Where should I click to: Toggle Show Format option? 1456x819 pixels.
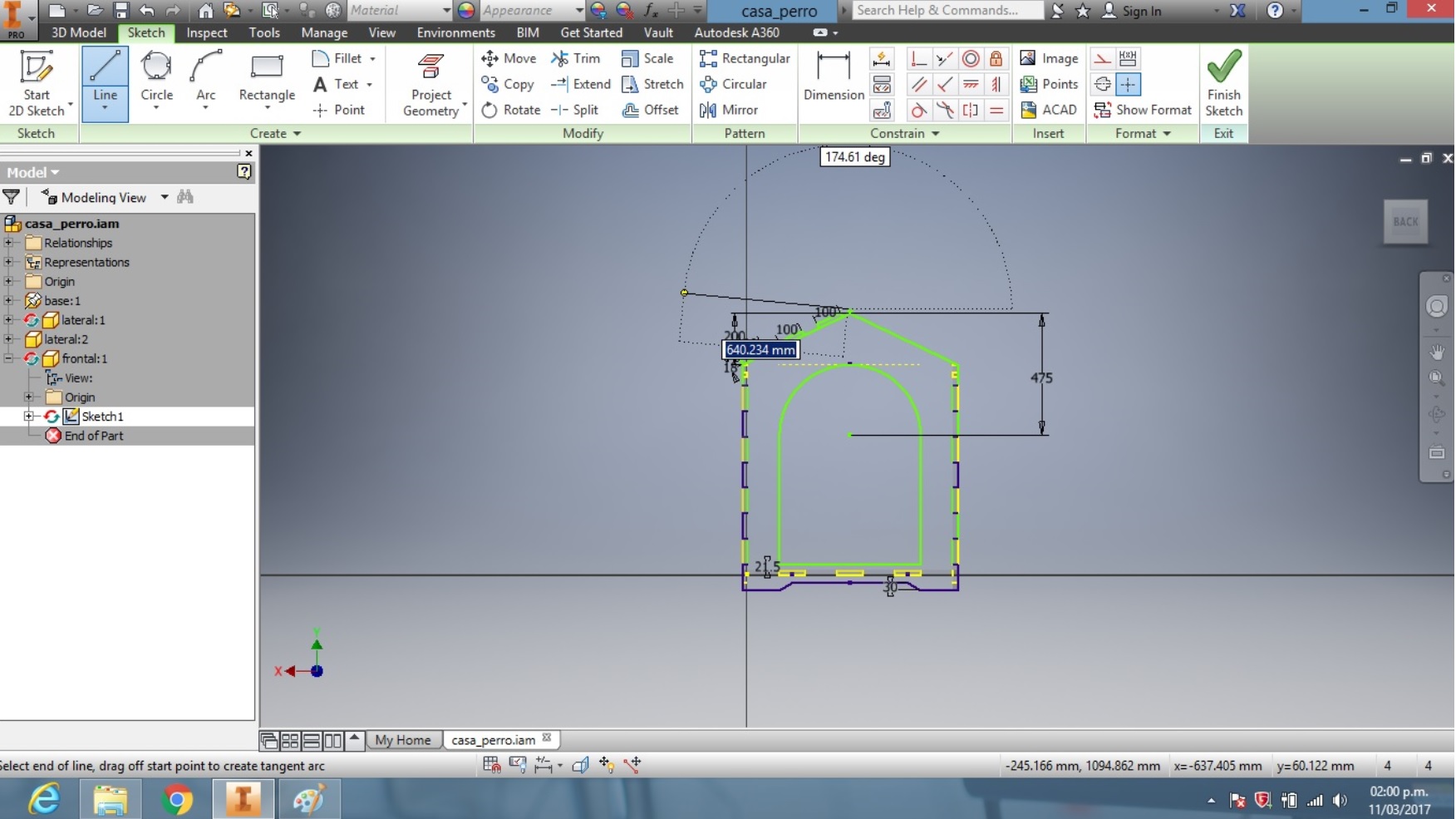1143,110
